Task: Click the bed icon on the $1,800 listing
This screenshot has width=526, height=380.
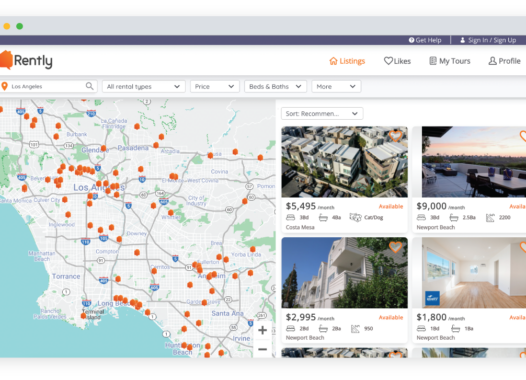Action: [421, 328]
